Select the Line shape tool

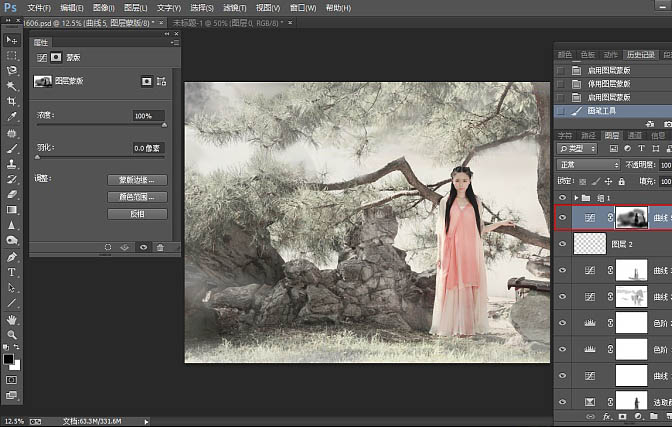click(x=12, y=303)
